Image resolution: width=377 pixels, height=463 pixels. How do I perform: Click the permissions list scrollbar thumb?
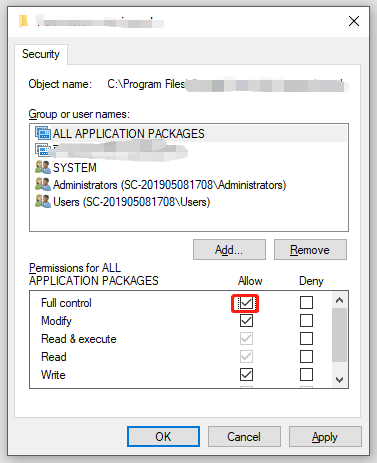[x=339, y=335]
